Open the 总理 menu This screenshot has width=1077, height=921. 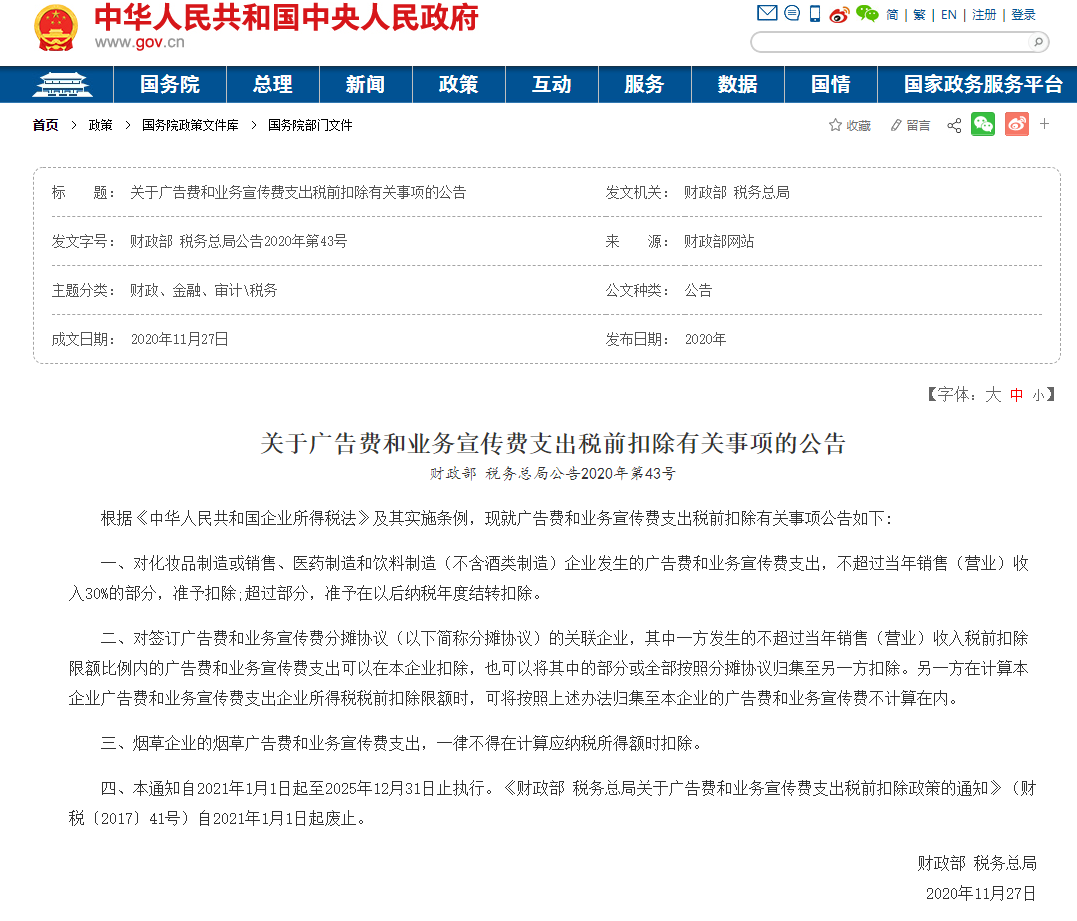click(273, 84)
